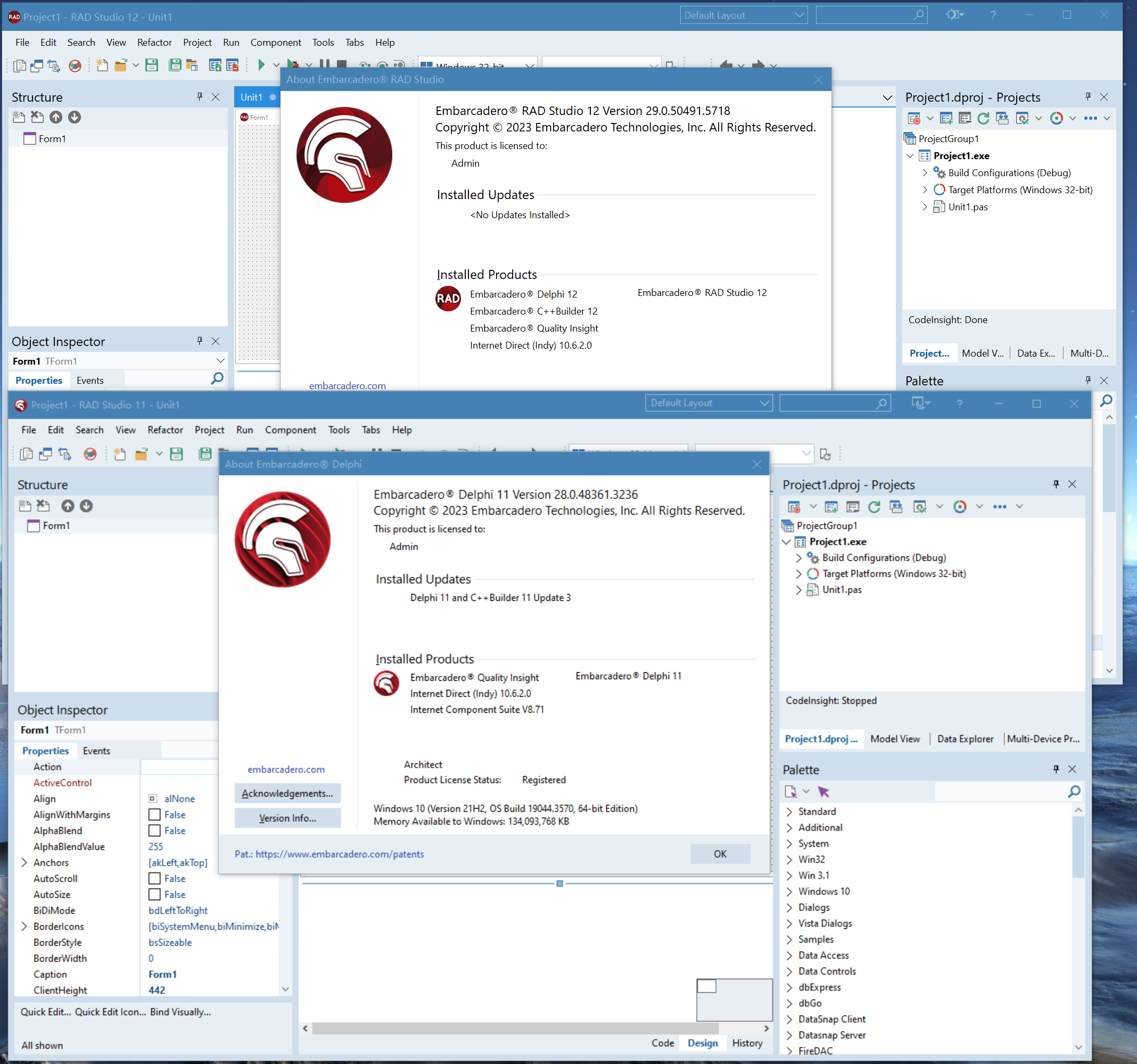This screenshot has width=1137, height=1064.
Task: Click Move Up arrow in RAD Studio 11 Structure panel
Action: pos(68,506)
